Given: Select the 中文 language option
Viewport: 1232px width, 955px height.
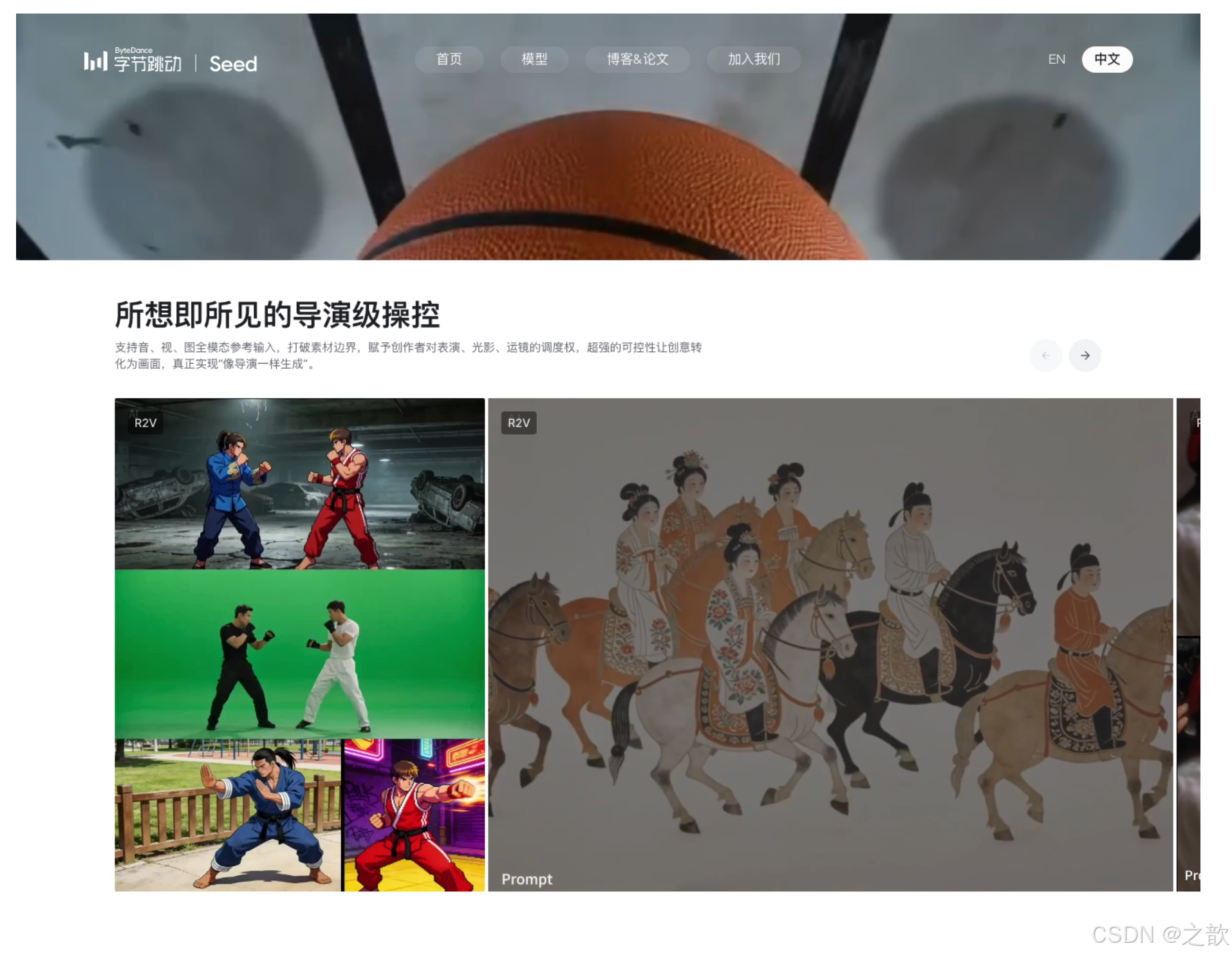Looking at the screenshot, I should coord(1107,59).
